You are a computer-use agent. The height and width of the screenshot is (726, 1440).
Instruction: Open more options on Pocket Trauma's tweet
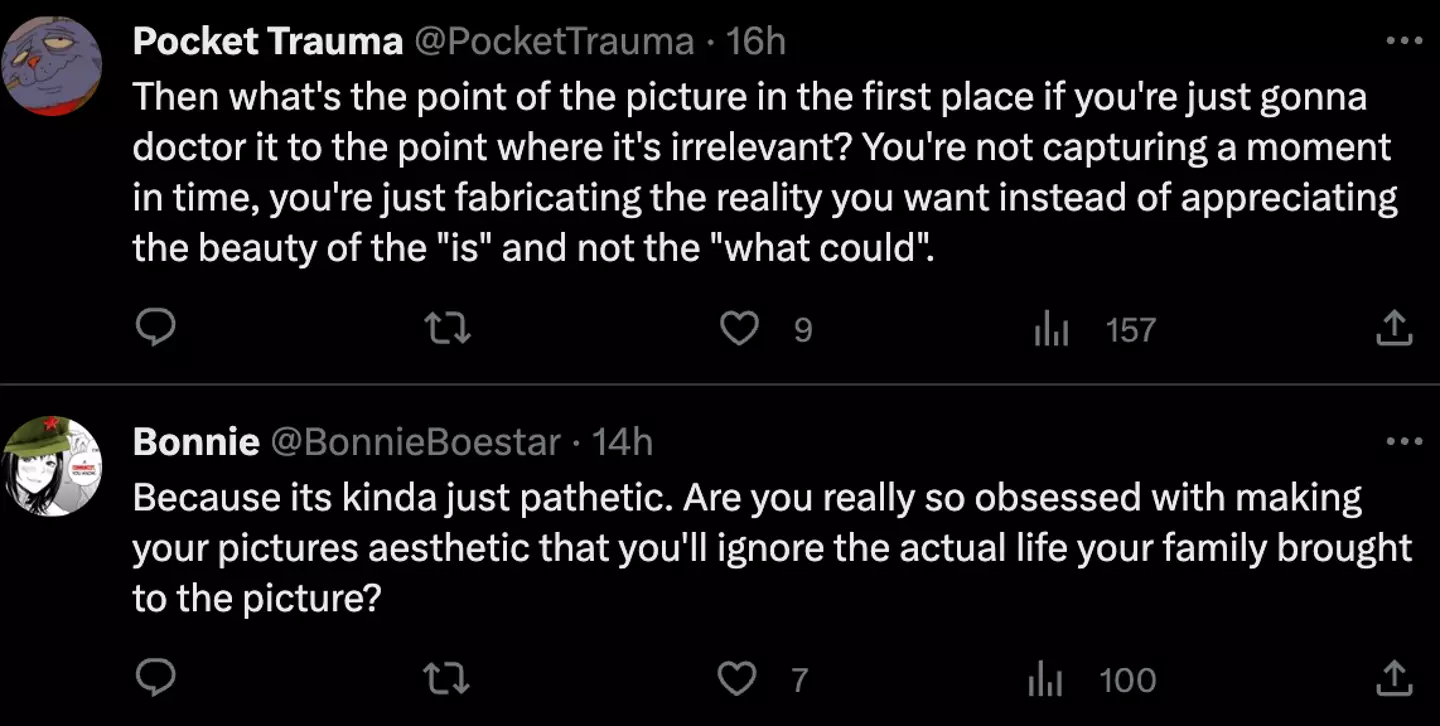tap(1403, 41)
